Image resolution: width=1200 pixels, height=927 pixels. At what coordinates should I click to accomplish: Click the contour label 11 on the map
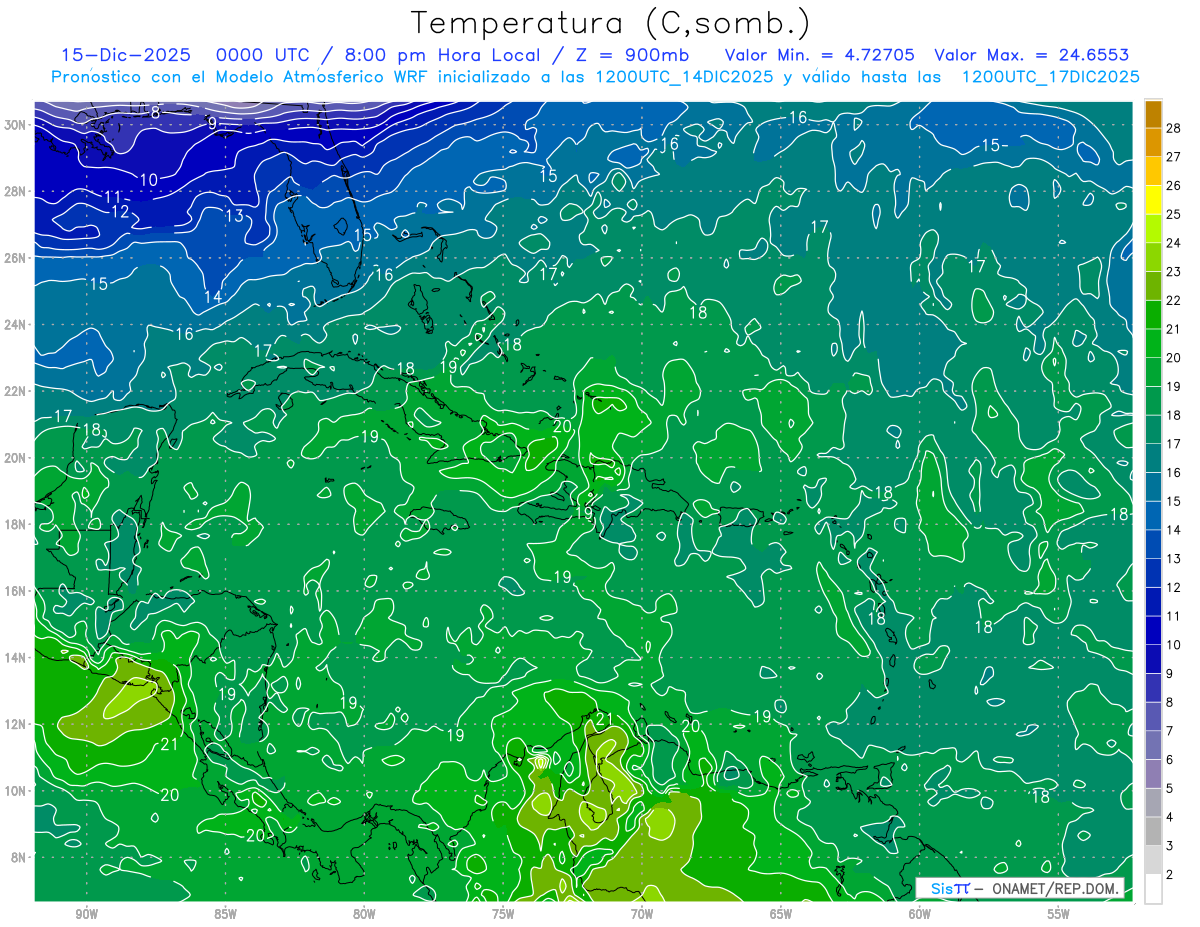click(x=113, y=196)
